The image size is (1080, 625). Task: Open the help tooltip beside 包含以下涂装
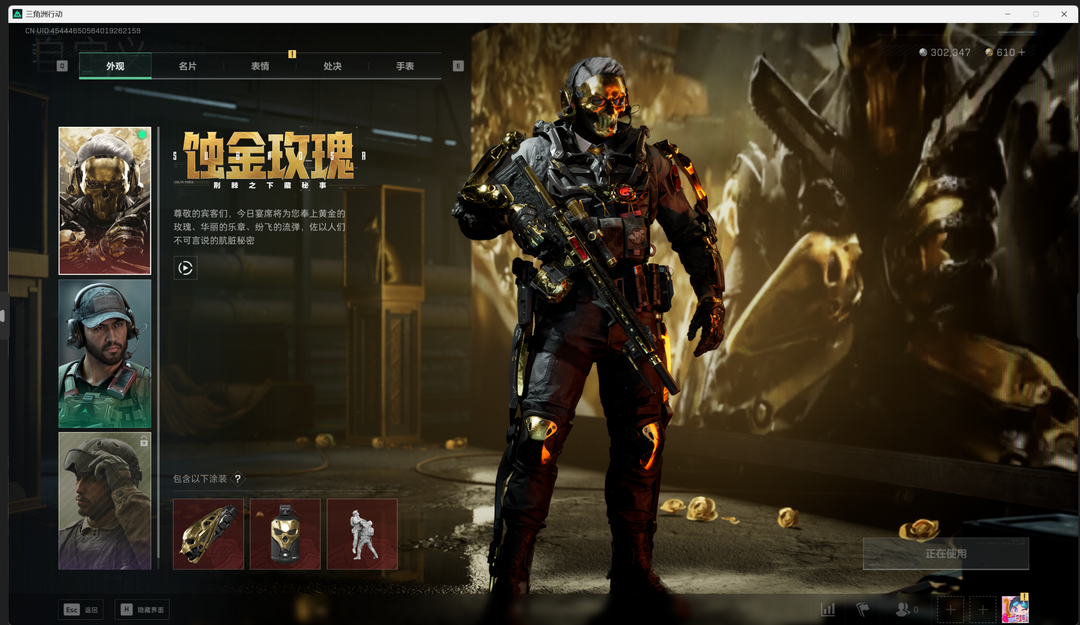238,479
